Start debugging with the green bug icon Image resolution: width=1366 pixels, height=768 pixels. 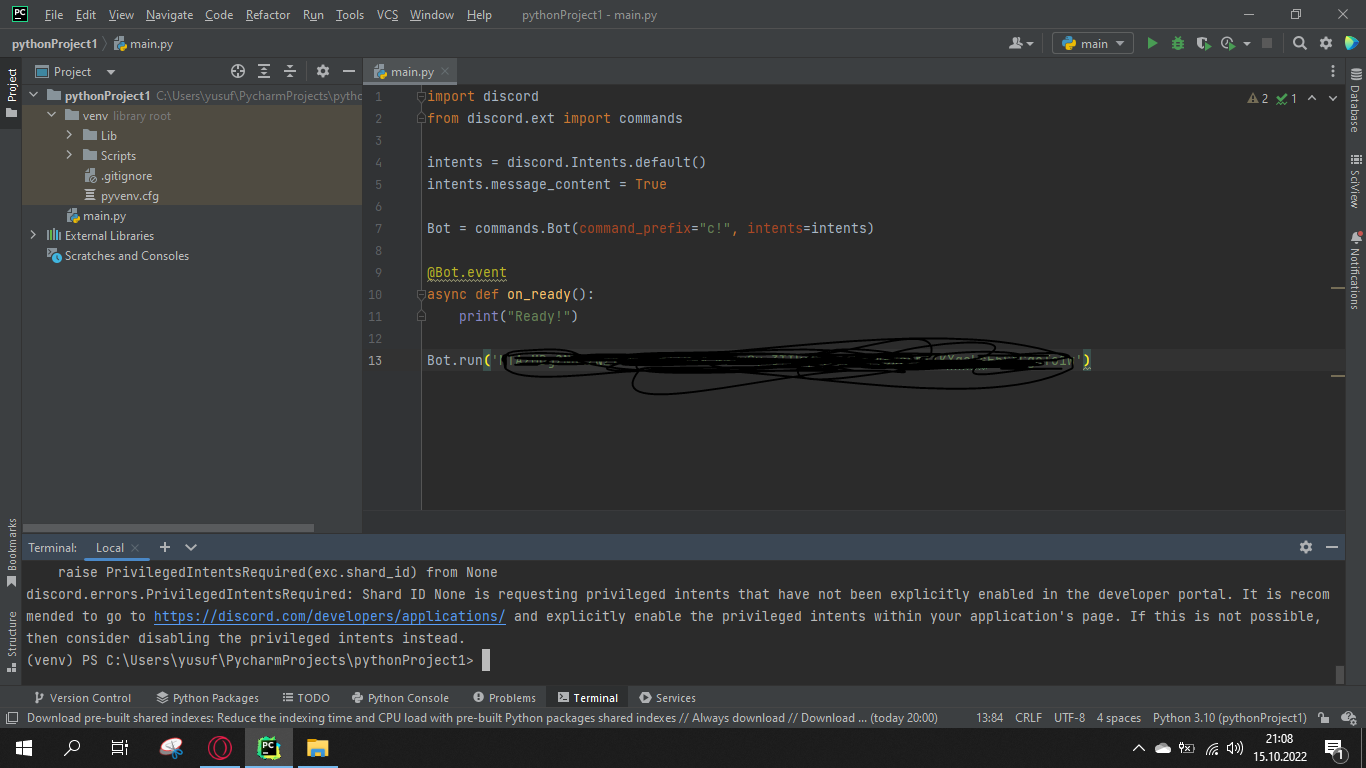(1177, 43)
